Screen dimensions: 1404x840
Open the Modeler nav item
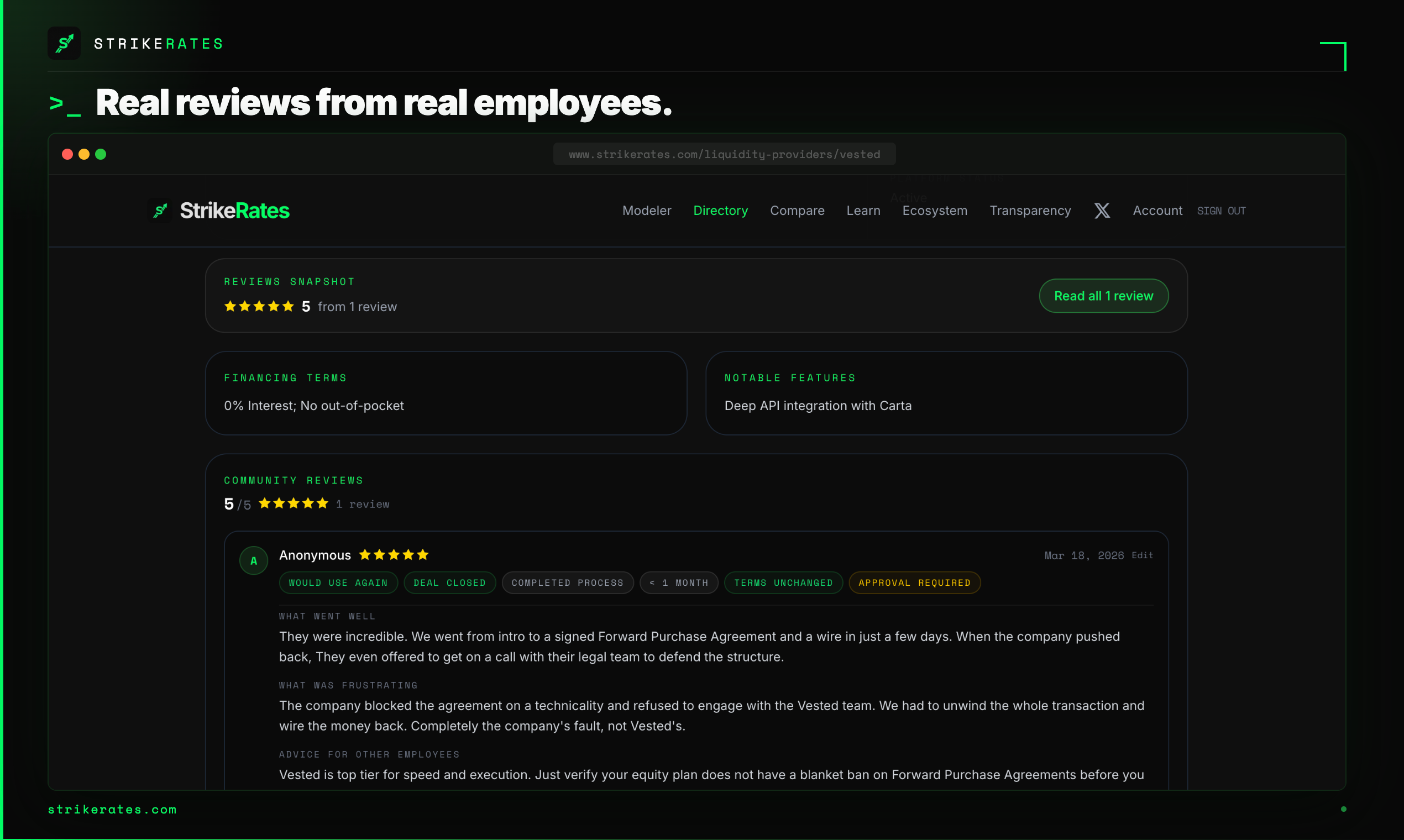coord(647,211)
